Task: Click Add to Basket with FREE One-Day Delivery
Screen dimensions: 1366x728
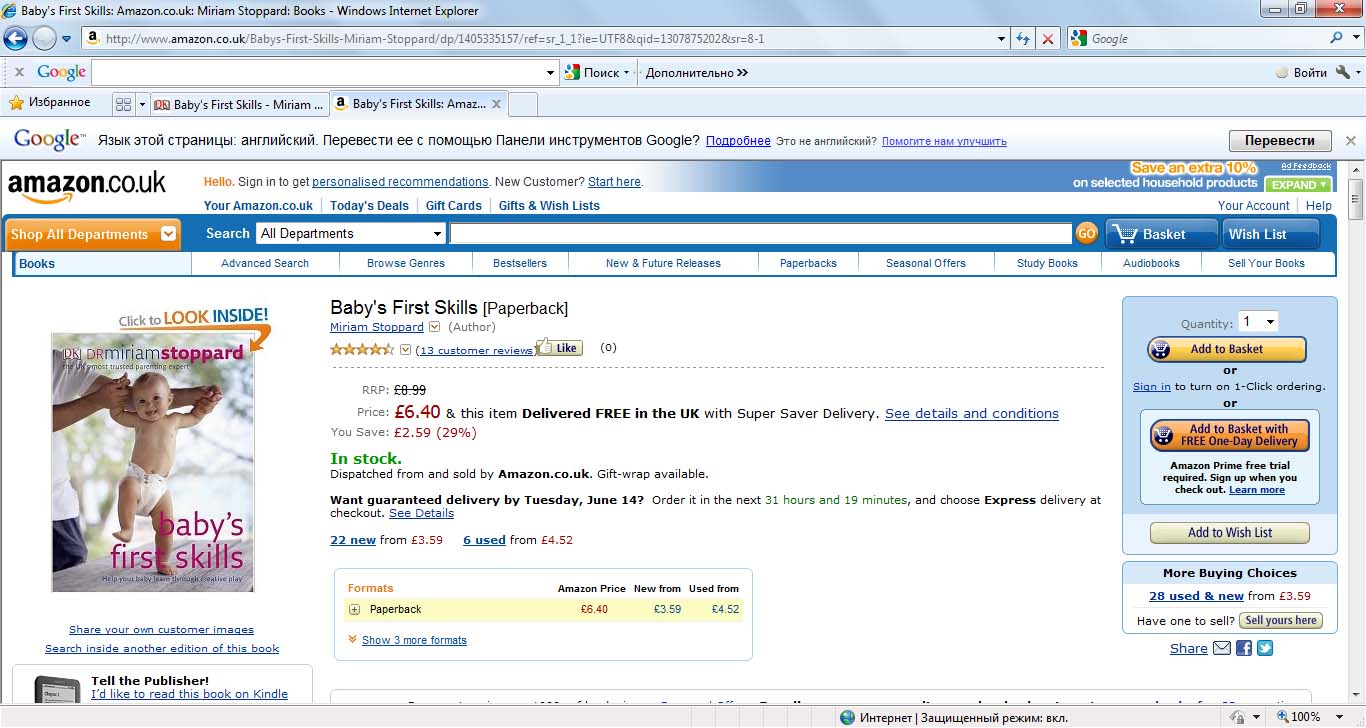Action: [x=1230, y=435]
